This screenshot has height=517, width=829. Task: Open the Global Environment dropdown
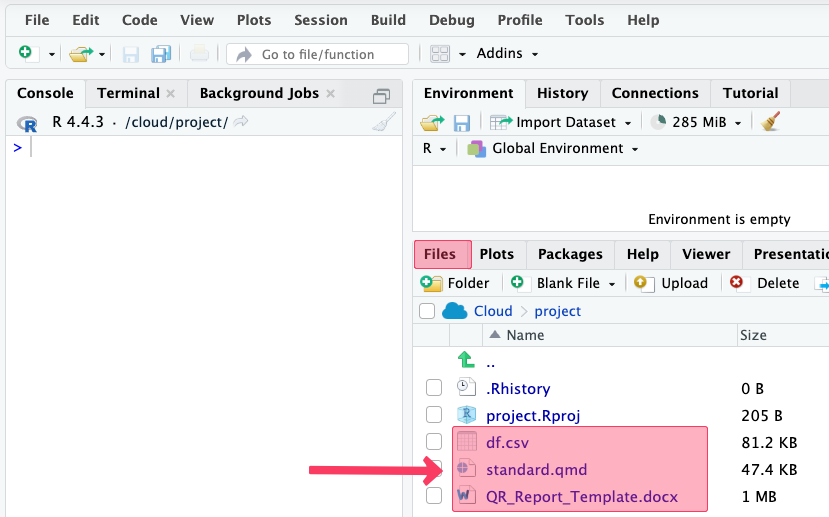tap(556, 148)
